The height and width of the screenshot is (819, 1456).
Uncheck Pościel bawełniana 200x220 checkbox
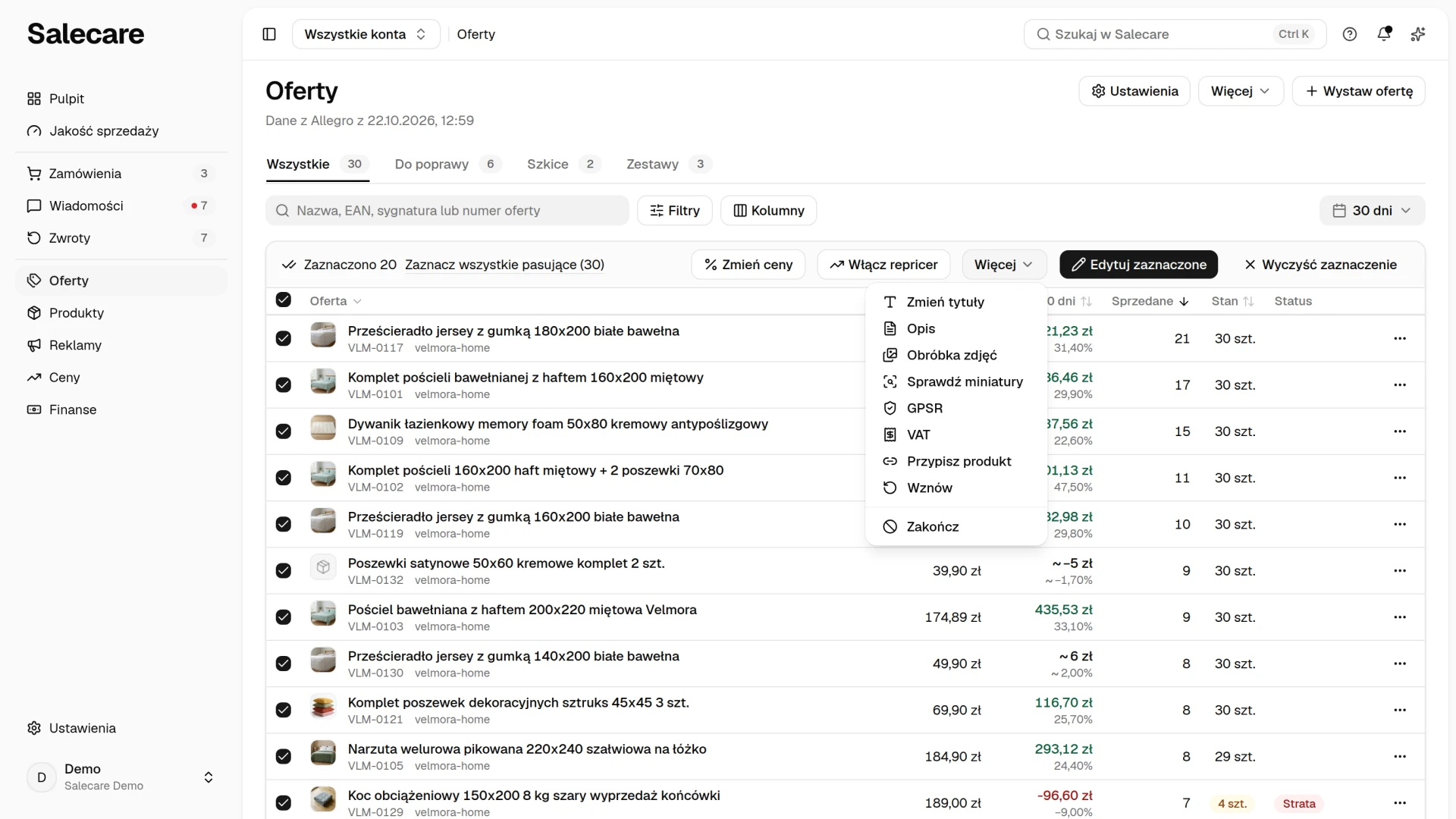284,617
